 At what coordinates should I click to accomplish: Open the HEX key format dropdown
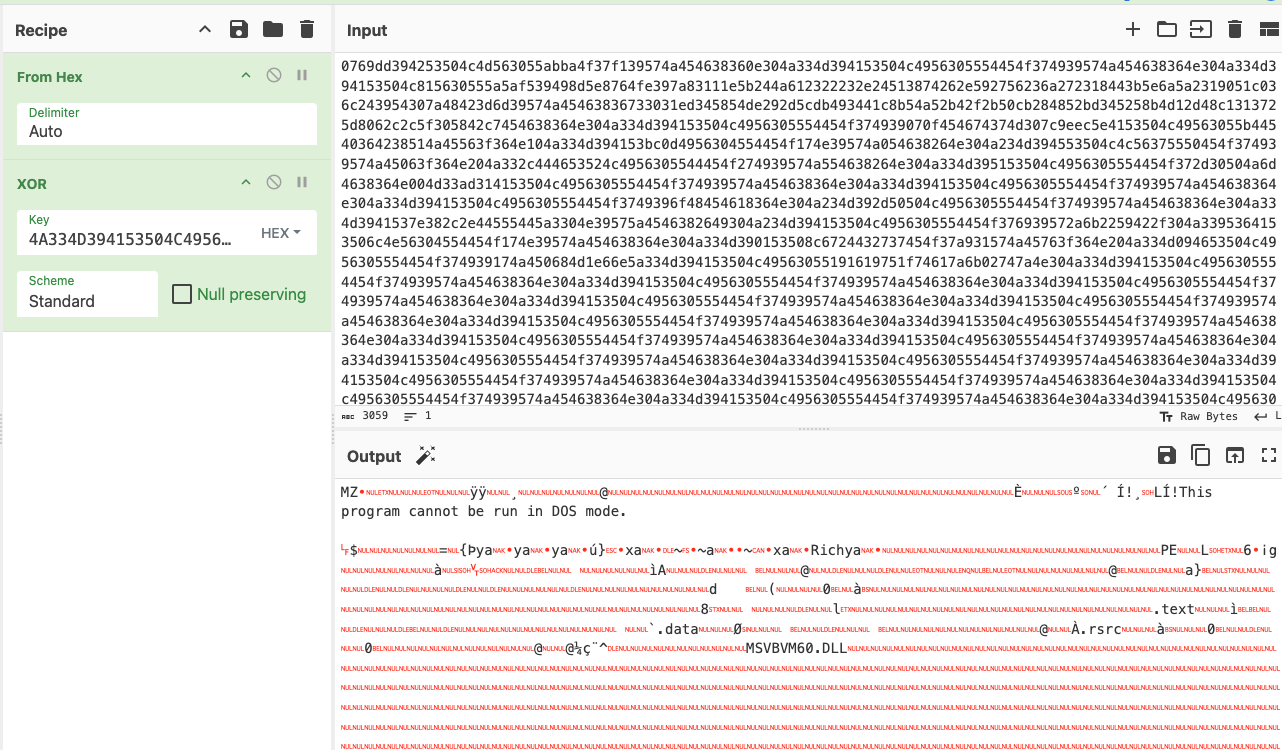(281, 233)
